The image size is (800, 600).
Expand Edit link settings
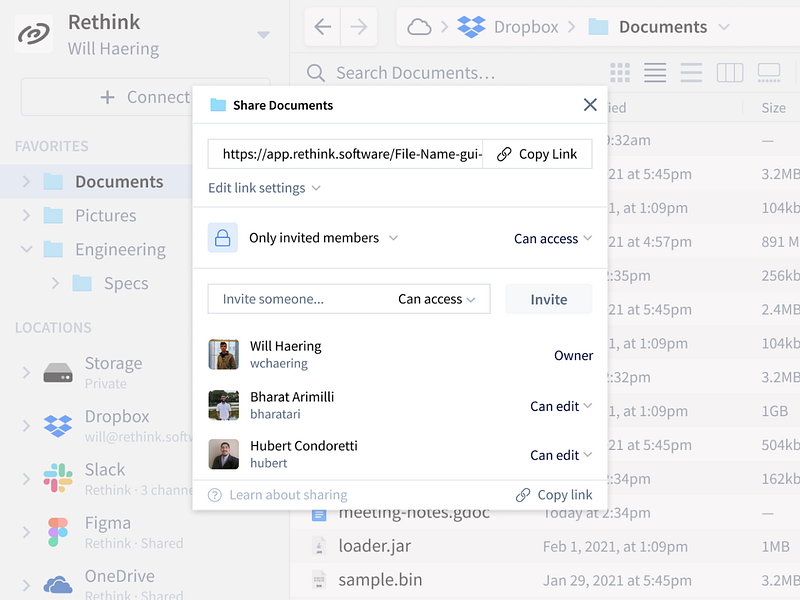pos(264,188)
